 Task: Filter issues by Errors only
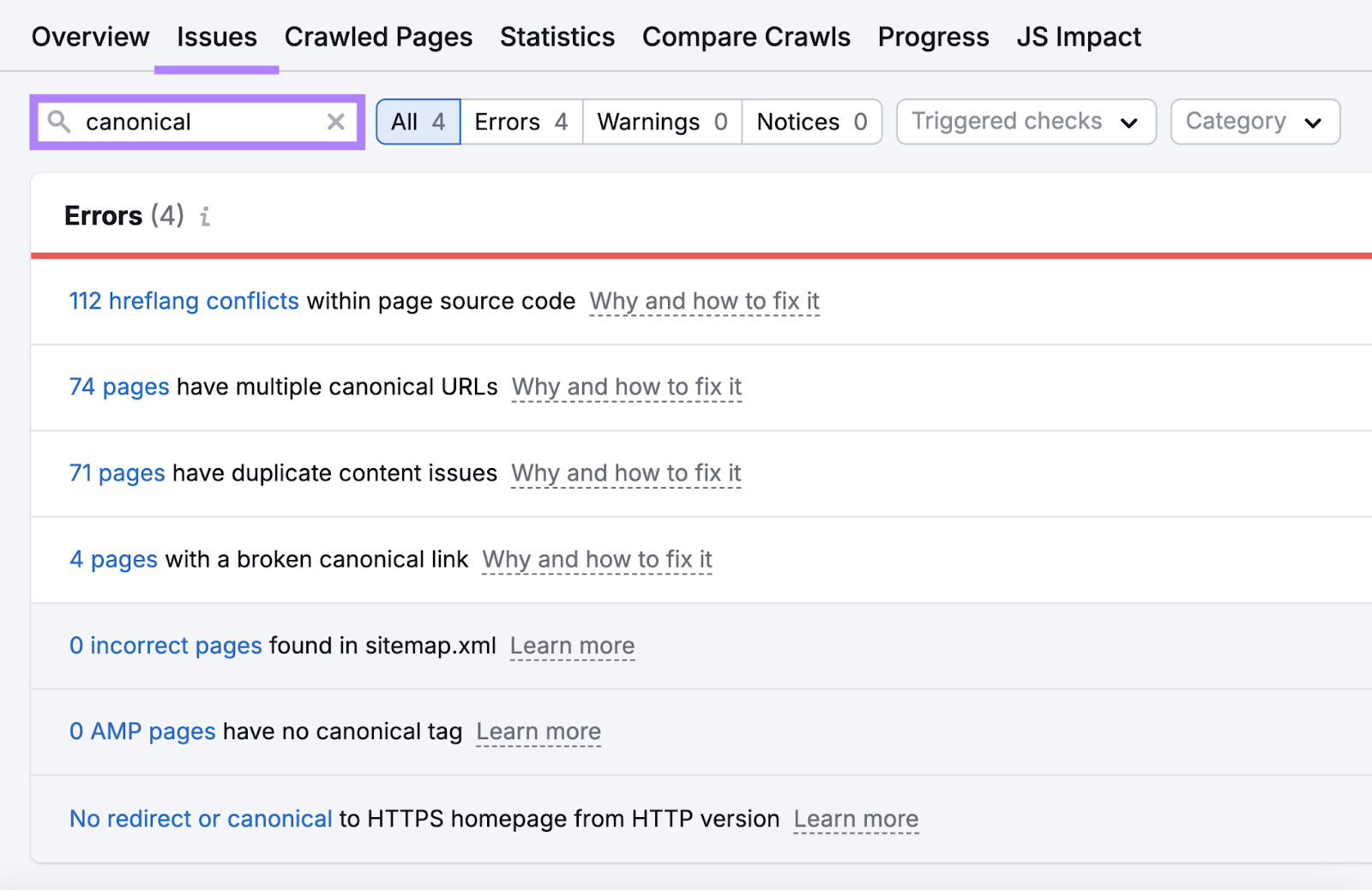click(520, 122)
